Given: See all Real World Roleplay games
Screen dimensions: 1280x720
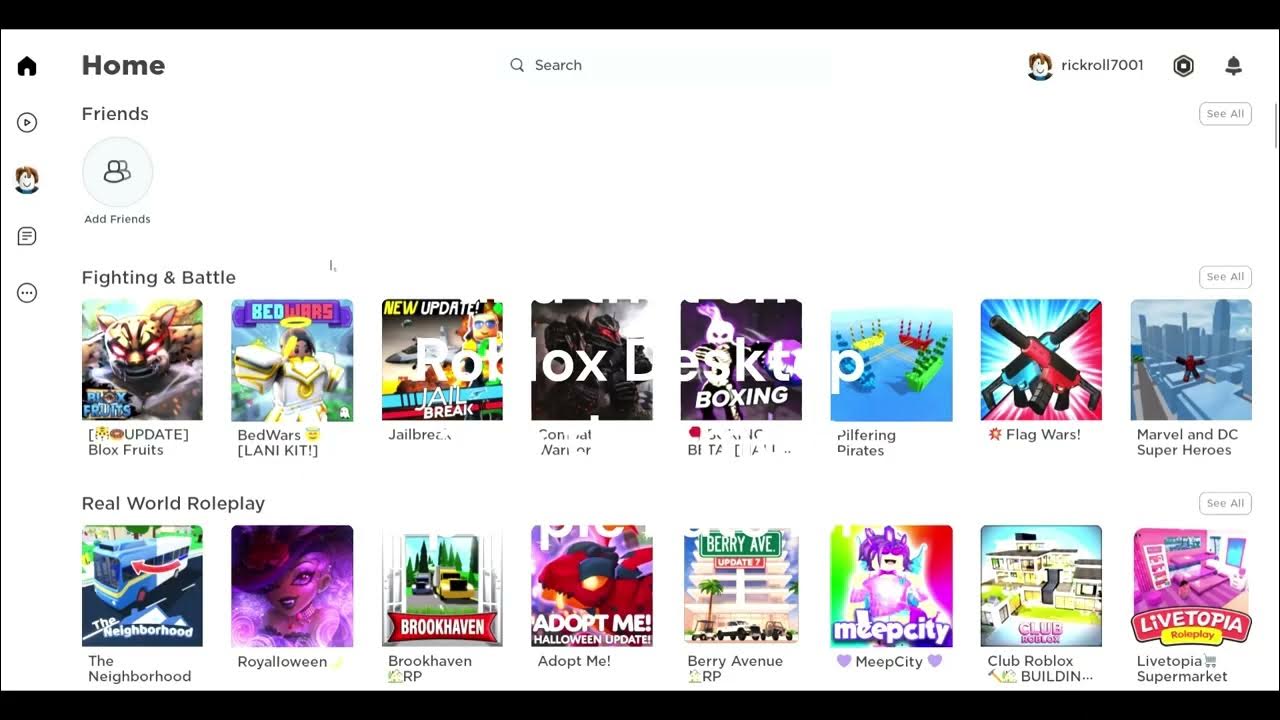Looking at the screenshot, I should tap(1225, 503).
